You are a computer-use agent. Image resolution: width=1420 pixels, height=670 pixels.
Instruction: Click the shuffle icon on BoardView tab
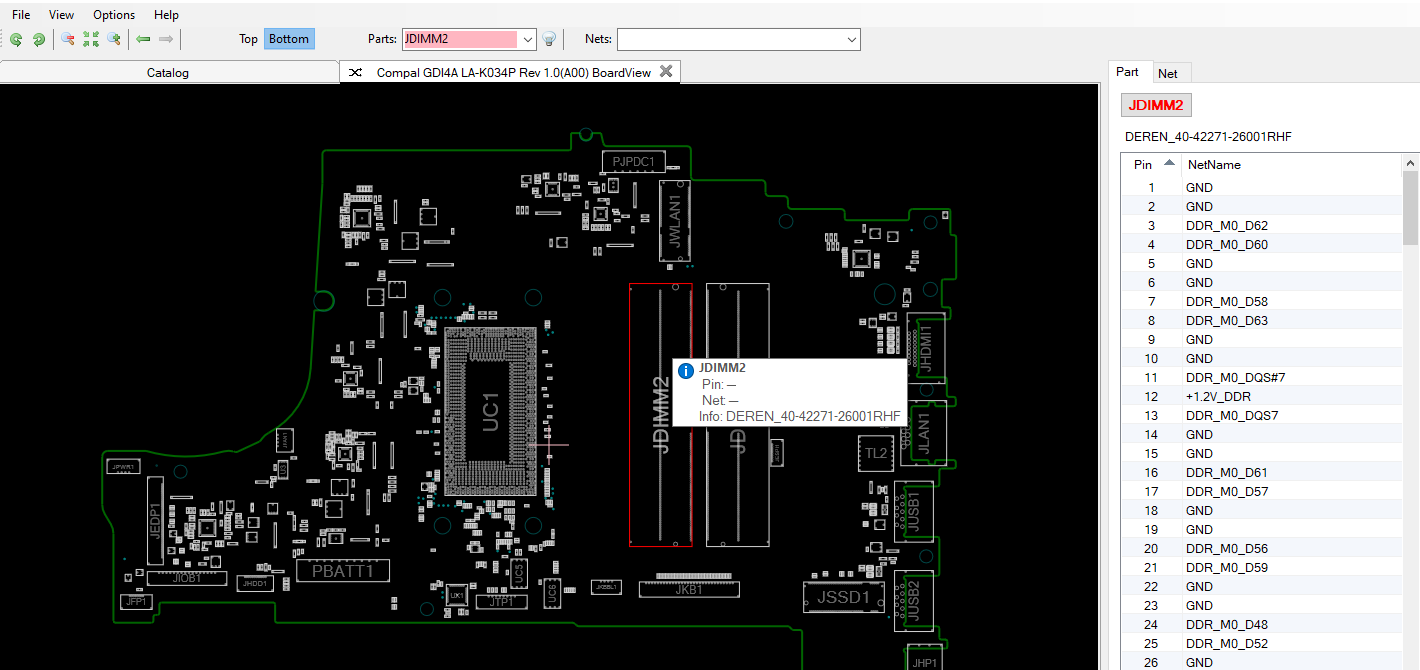[x=354, y=72]
